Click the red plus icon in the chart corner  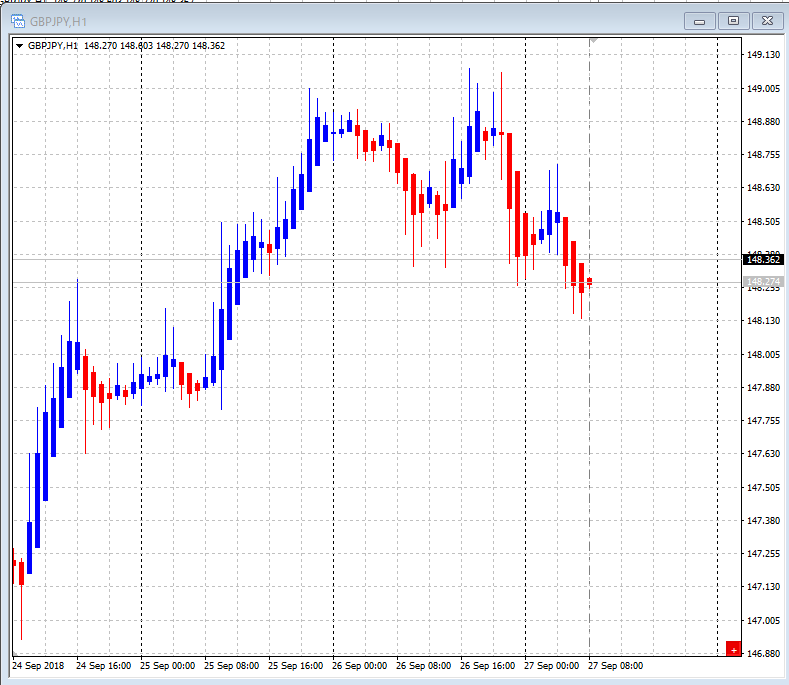(x=733, y=648)
